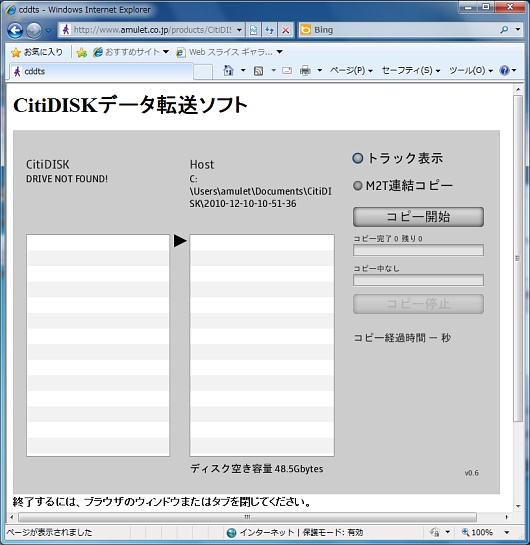Click the コピー停止 button

(x=418, y=304)
